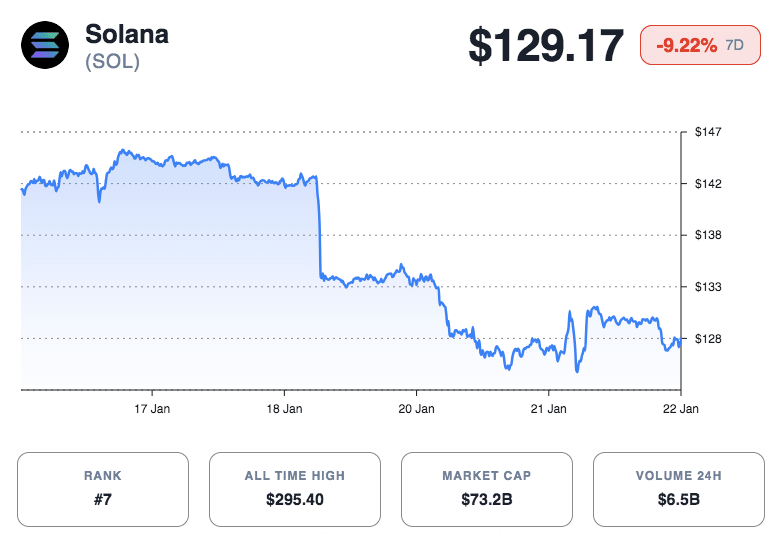This screenshot has width=779, height=534.
Task: Click the $129.17 current price
Action: (546, 46)
